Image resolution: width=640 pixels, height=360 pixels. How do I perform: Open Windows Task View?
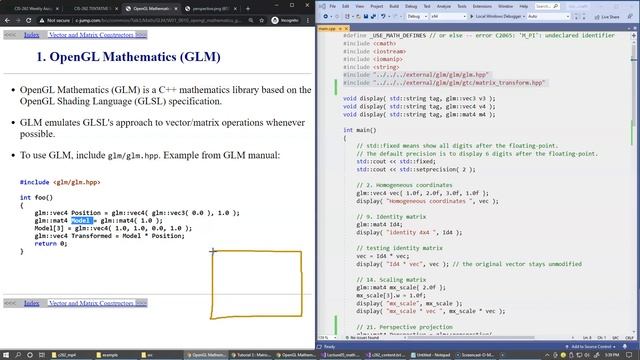click(x=41, y=355)
